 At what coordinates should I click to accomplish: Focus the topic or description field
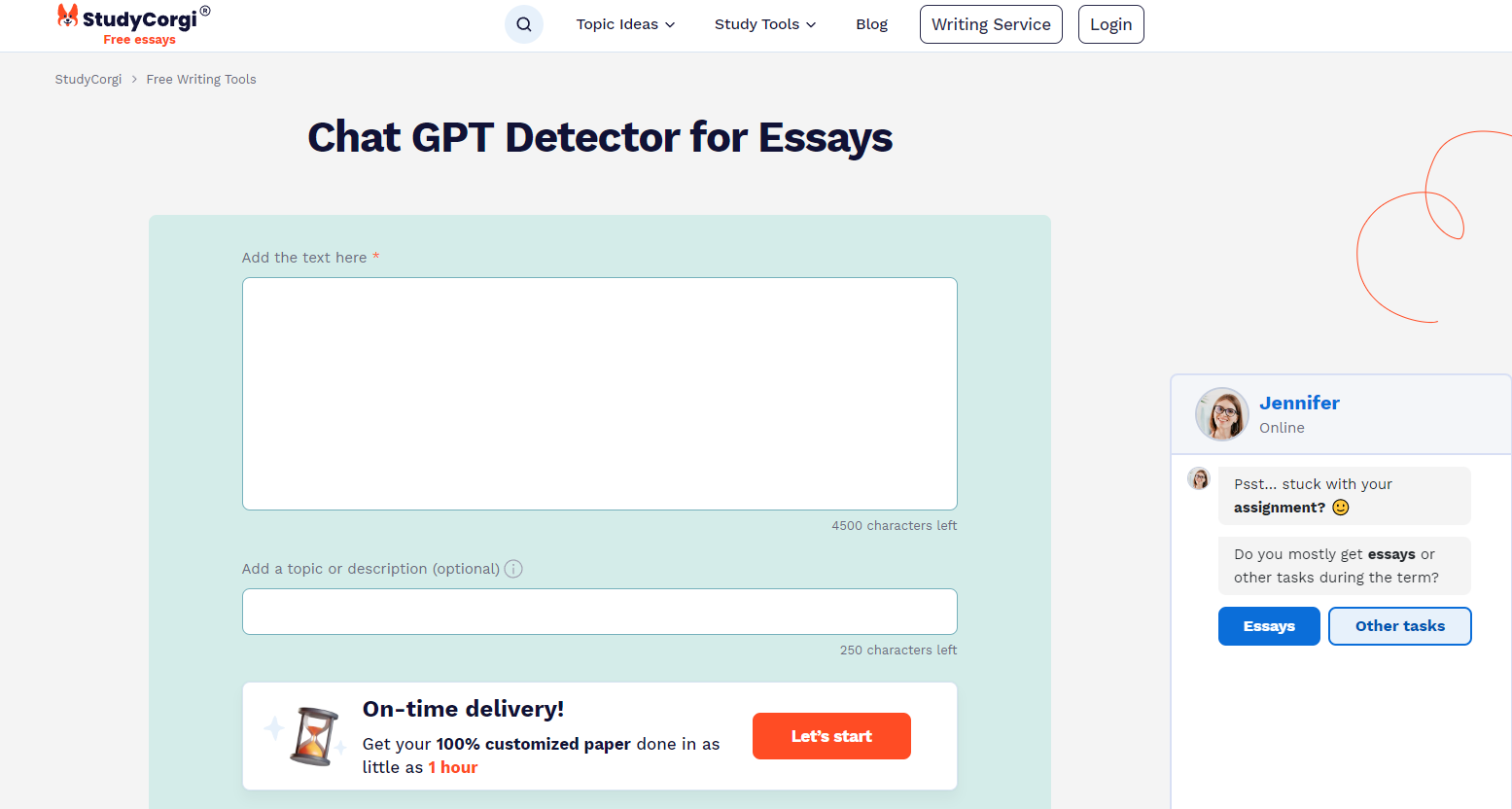coord(599,612)
